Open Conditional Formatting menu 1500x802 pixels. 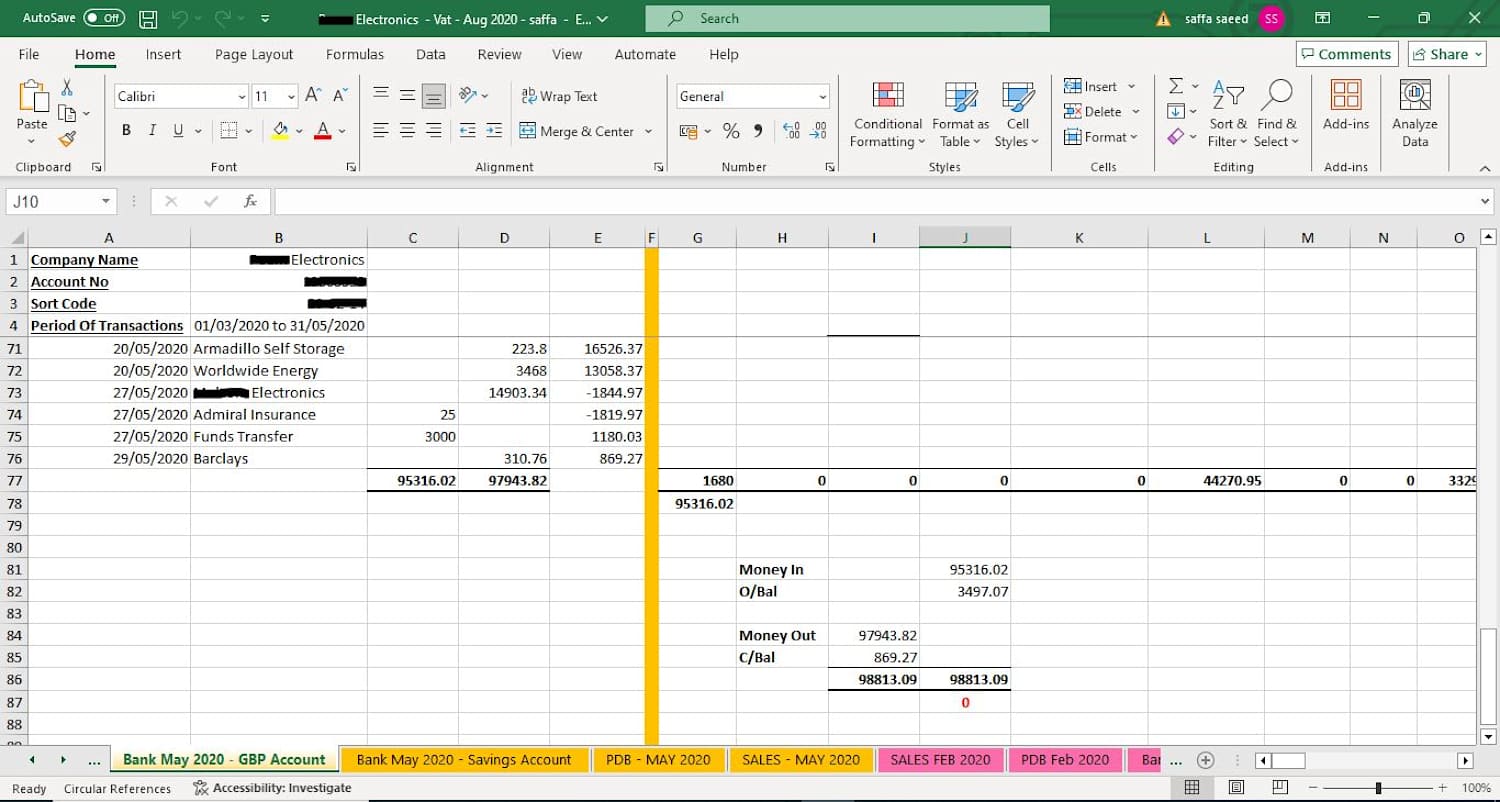click(888, 114)
